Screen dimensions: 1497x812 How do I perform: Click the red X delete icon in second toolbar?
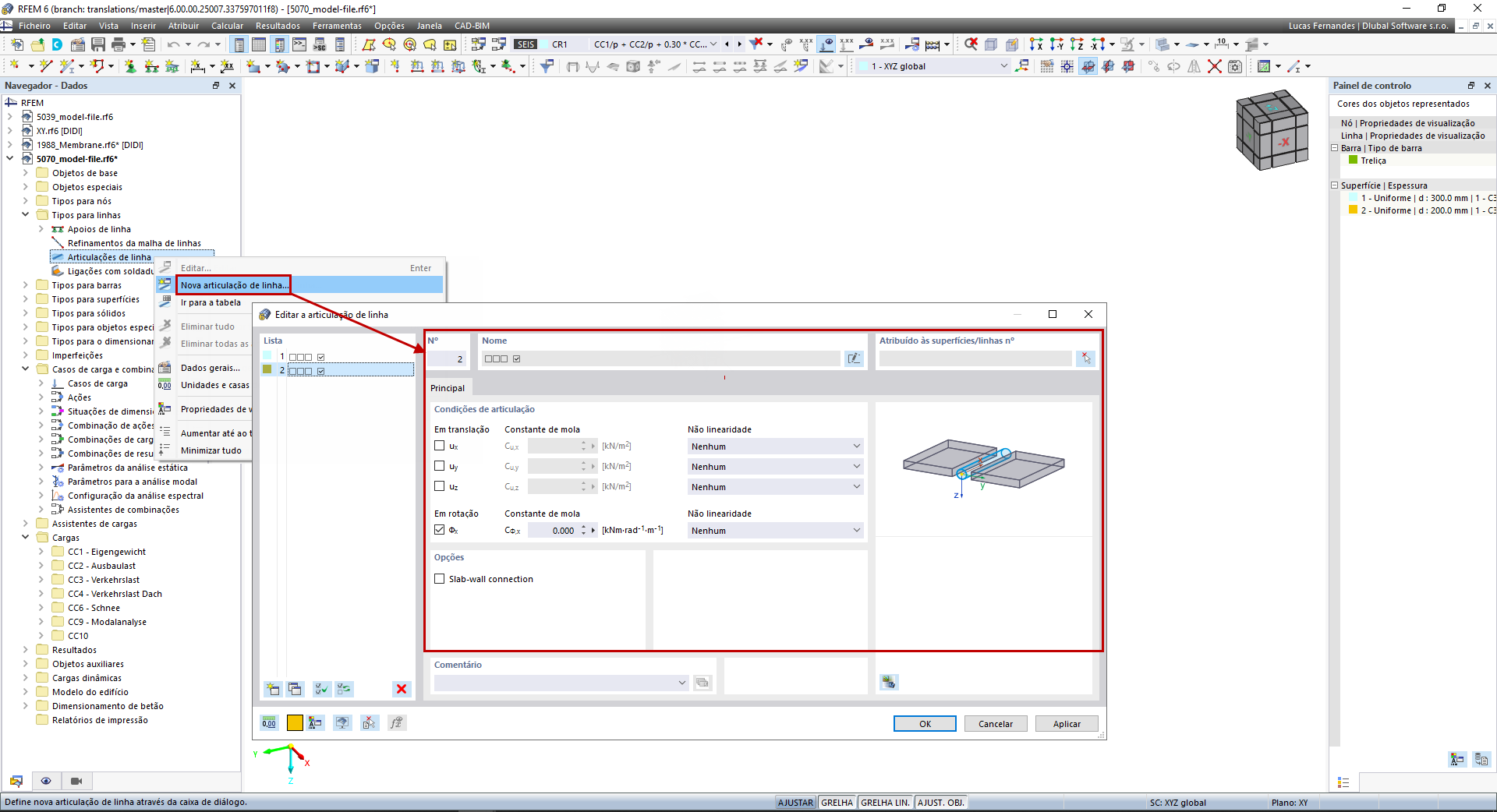click(1215, 66)
